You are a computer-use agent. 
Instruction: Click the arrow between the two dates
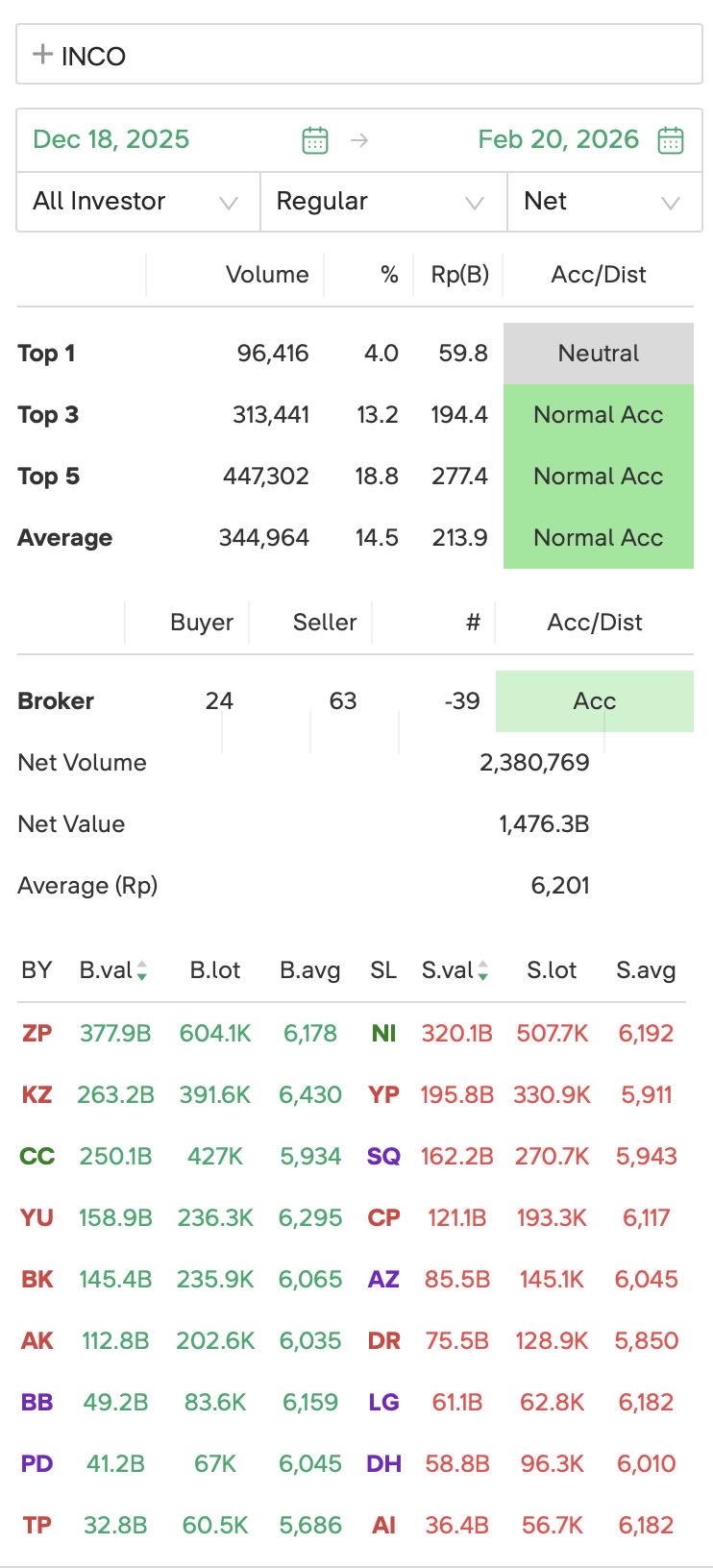click(x=359, y=140)
